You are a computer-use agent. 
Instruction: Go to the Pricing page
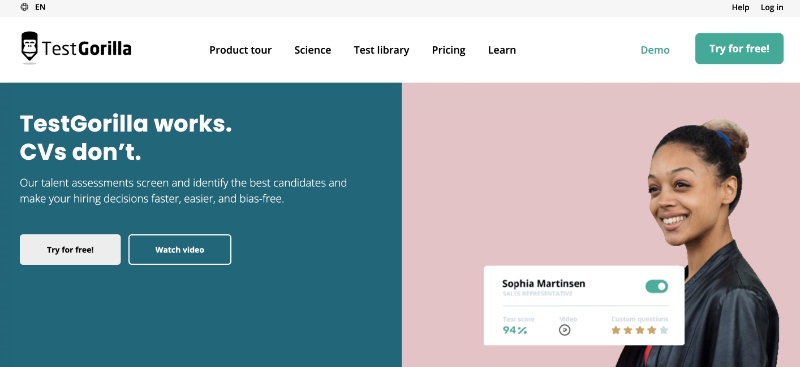tap(448, 50)
